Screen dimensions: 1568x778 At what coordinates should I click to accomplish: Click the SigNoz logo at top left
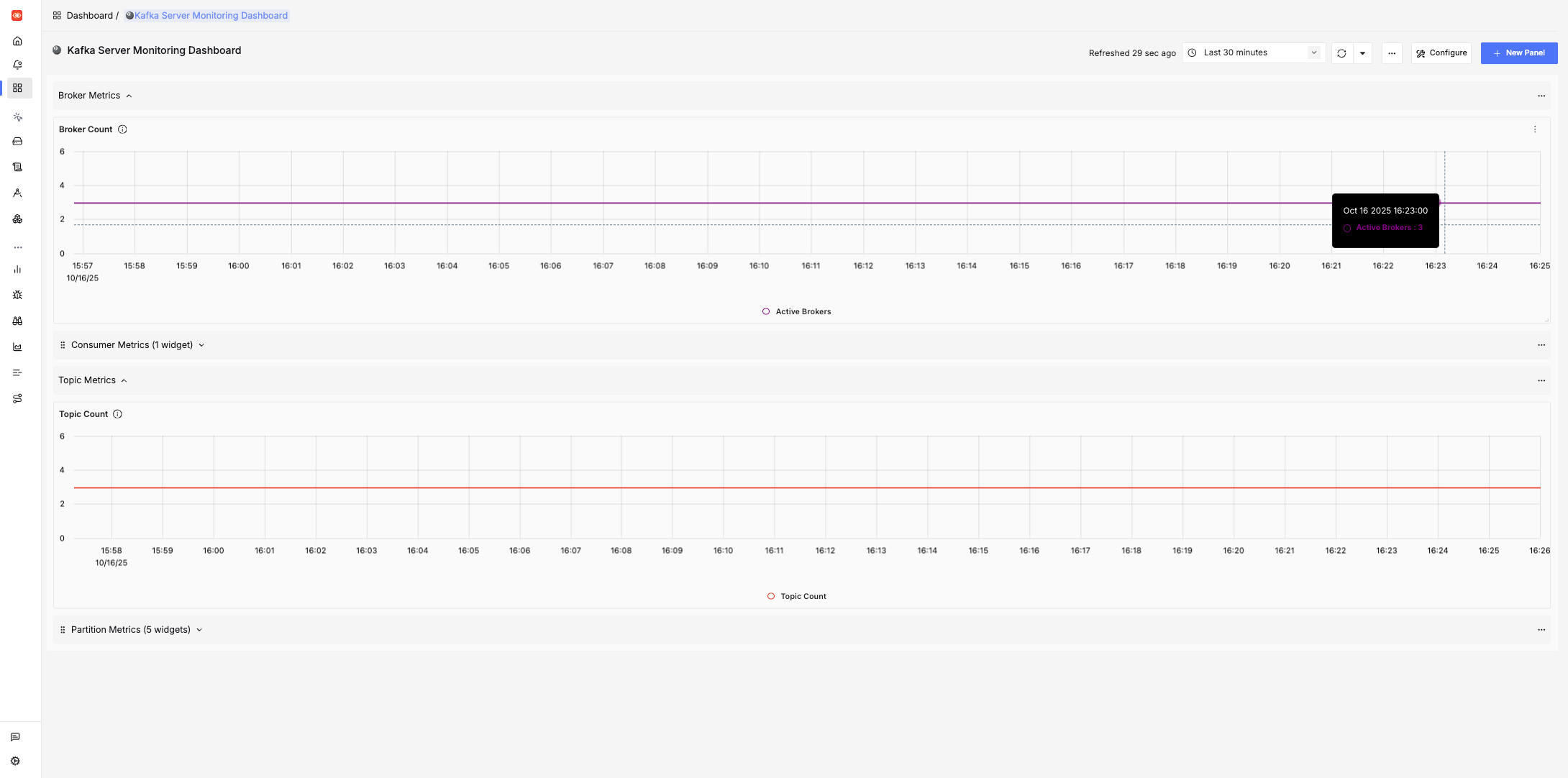point(17,15)
